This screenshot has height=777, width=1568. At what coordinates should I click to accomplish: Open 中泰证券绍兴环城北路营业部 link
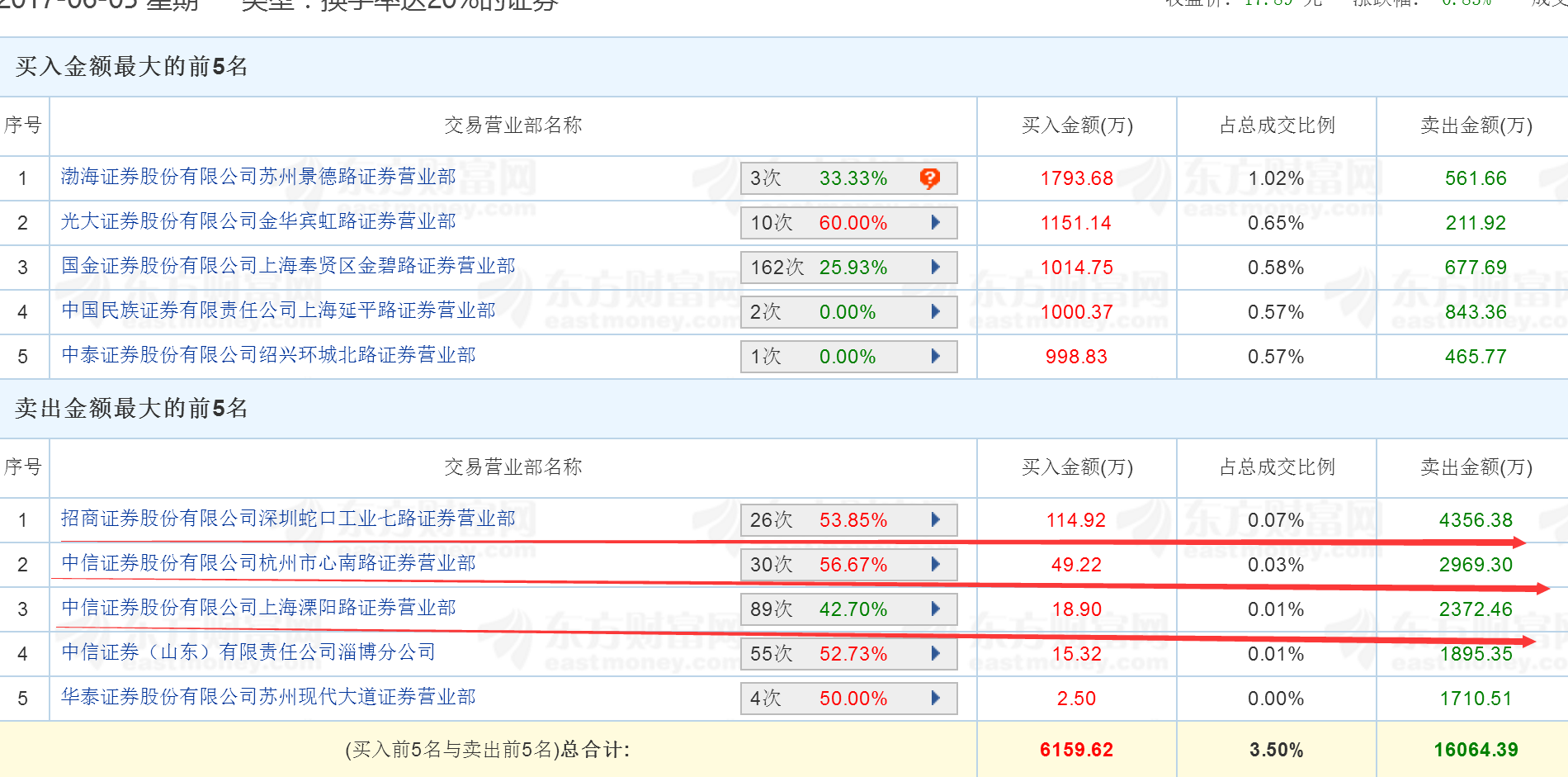coord(268,355)
